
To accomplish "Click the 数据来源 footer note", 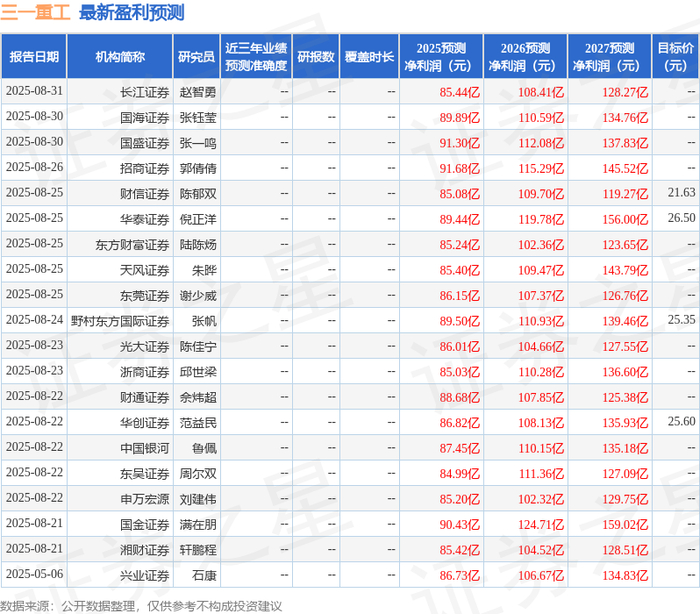I will 141,606.
